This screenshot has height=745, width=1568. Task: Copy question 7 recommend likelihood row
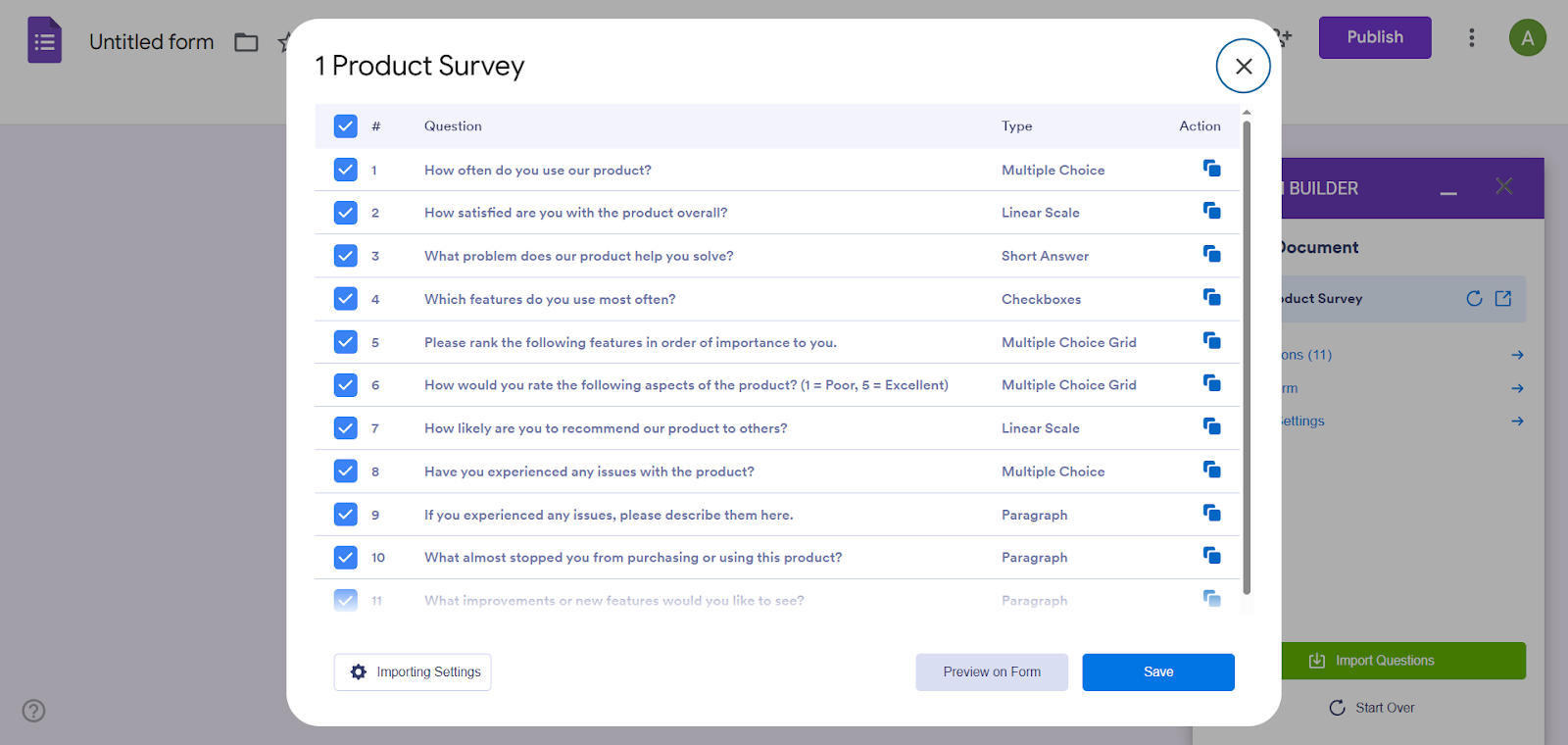click(x=1212, y=425)
